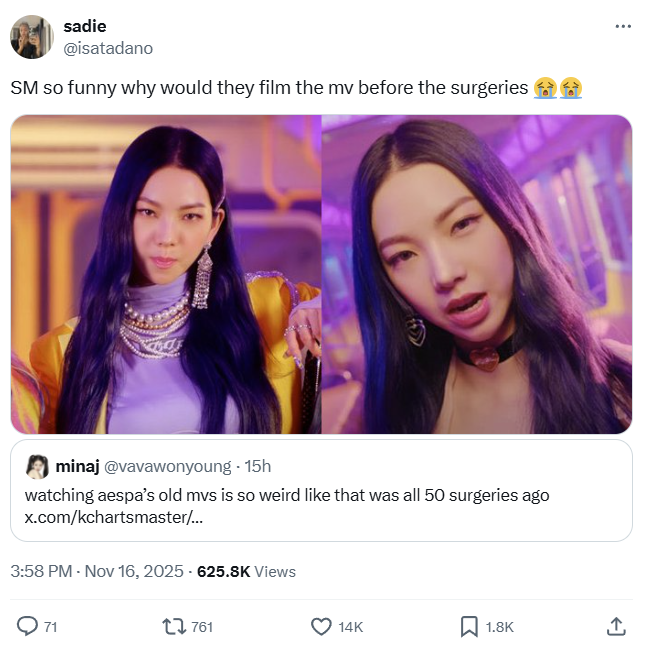Image resolution: width=650 pixels, height=648 pixels.
Task: Click the @vavawonyoung handle
Action: (167, 466)
